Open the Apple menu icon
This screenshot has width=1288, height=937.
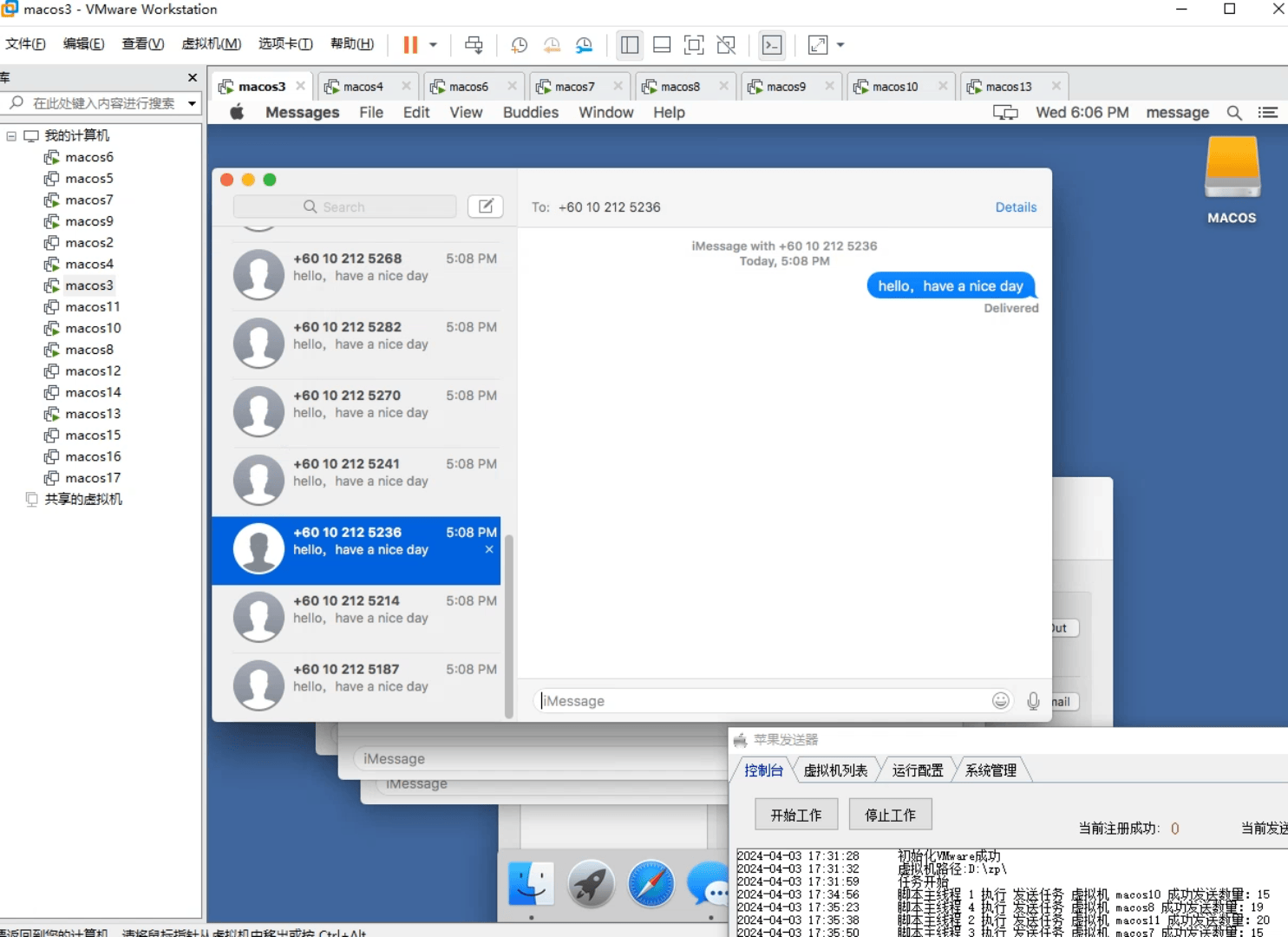(237, 112)
